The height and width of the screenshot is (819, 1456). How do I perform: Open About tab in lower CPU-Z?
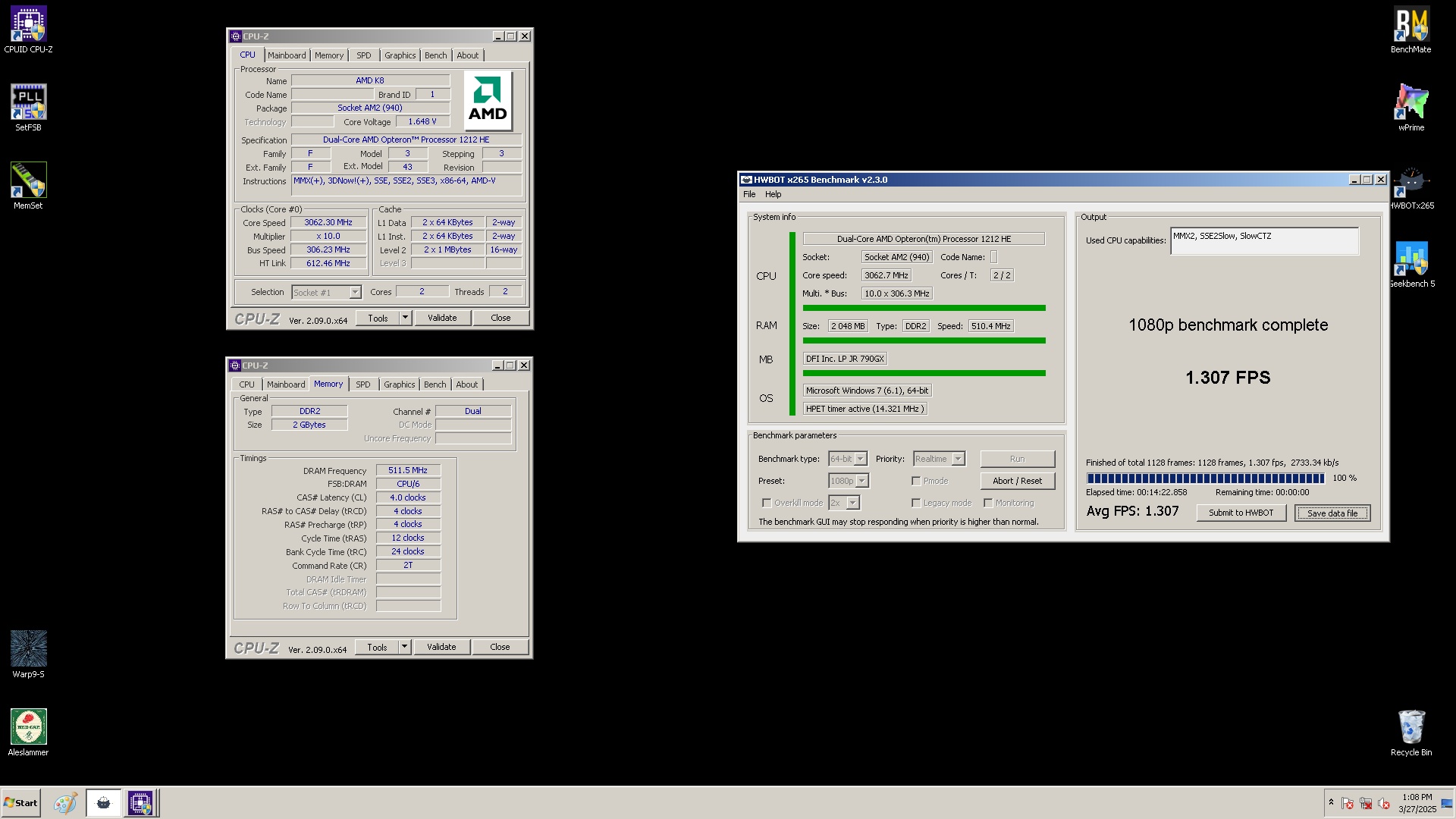(x=467, y=384)
